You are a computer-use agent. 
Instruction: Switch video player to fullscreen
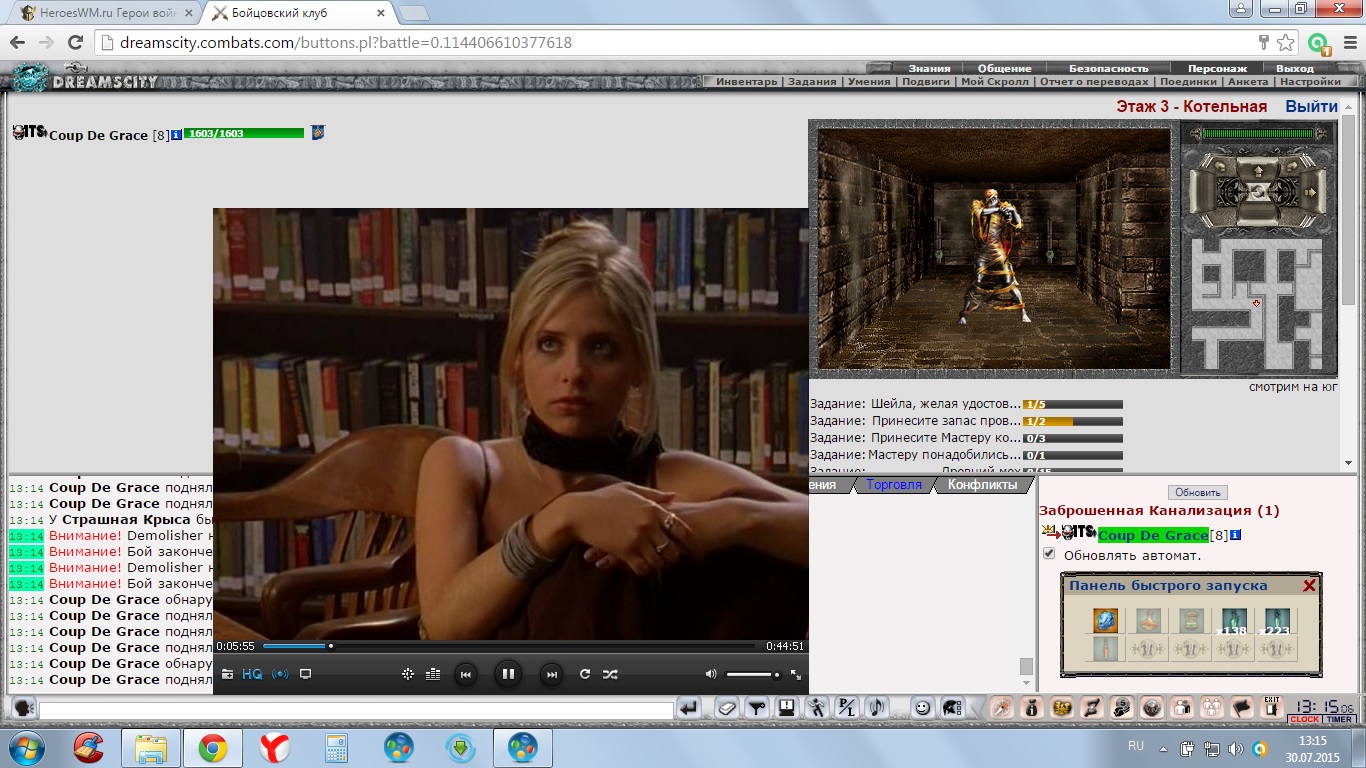tap(796, 674)
